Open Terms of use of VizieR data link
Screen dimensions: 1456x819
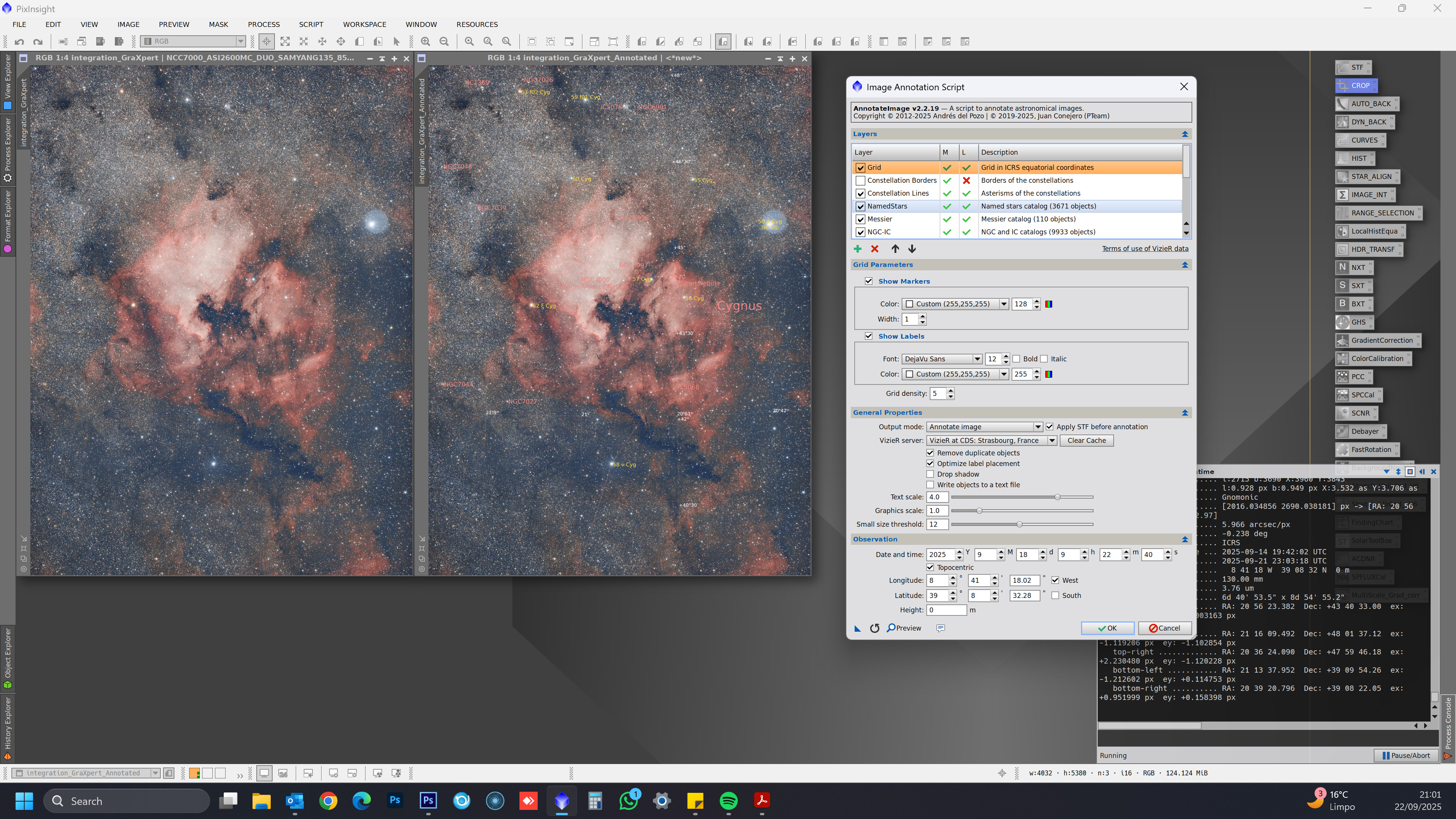coord(1145,249)
